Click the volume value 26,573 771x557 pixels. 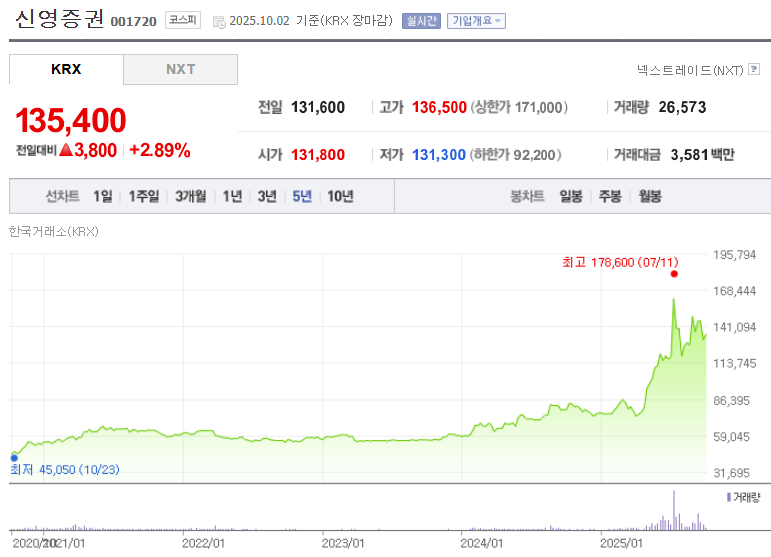pyautogui.click(x=682, y=107)
